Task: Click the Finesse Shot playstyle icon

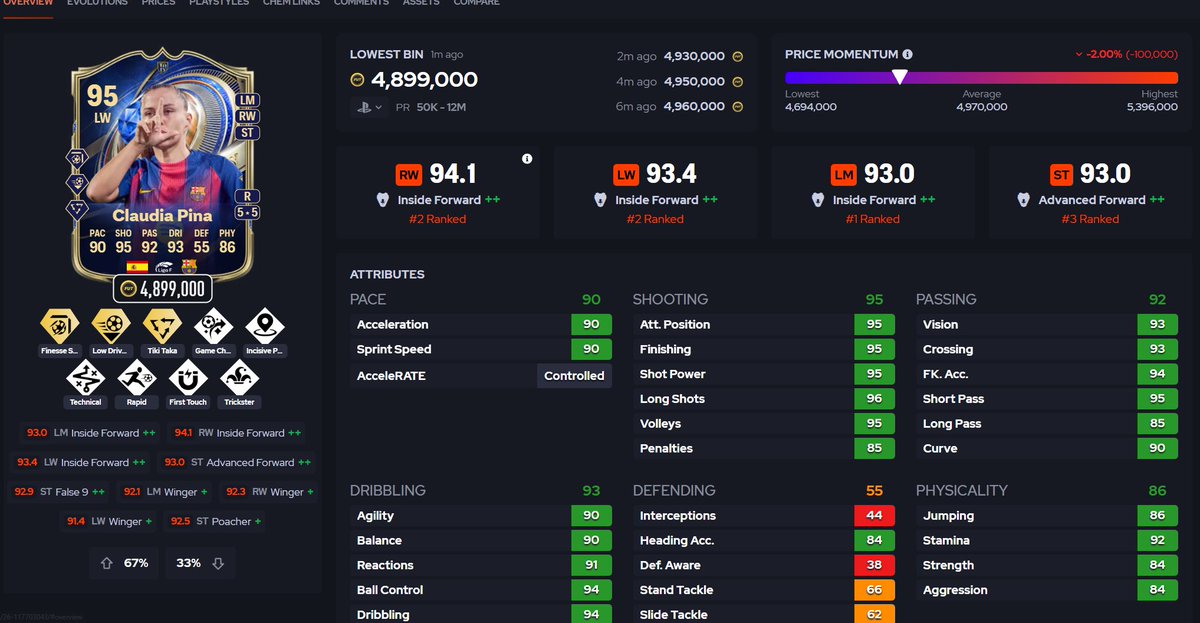Action: point(59,326)
